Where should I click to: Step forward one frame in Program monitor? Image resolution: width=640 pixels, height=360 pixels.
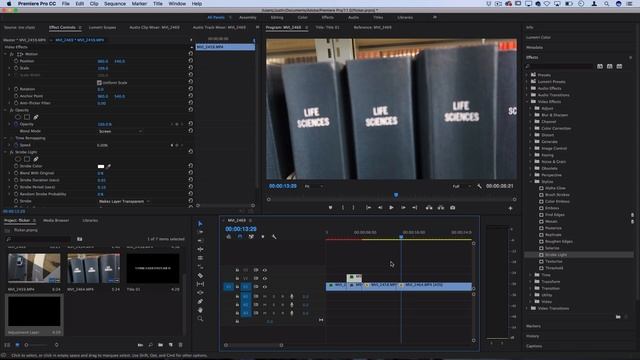(x=403, y=208)
